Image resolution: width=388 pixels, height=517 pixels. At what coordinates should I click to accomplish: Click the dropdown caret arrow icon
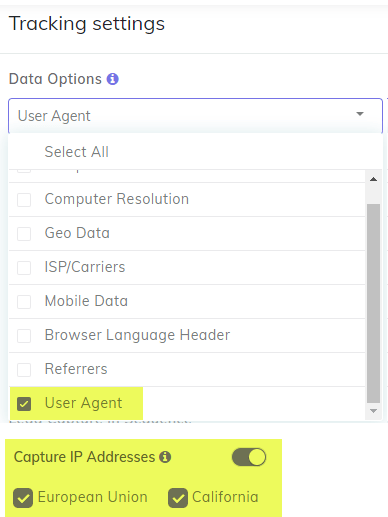[x=360, y=114]
